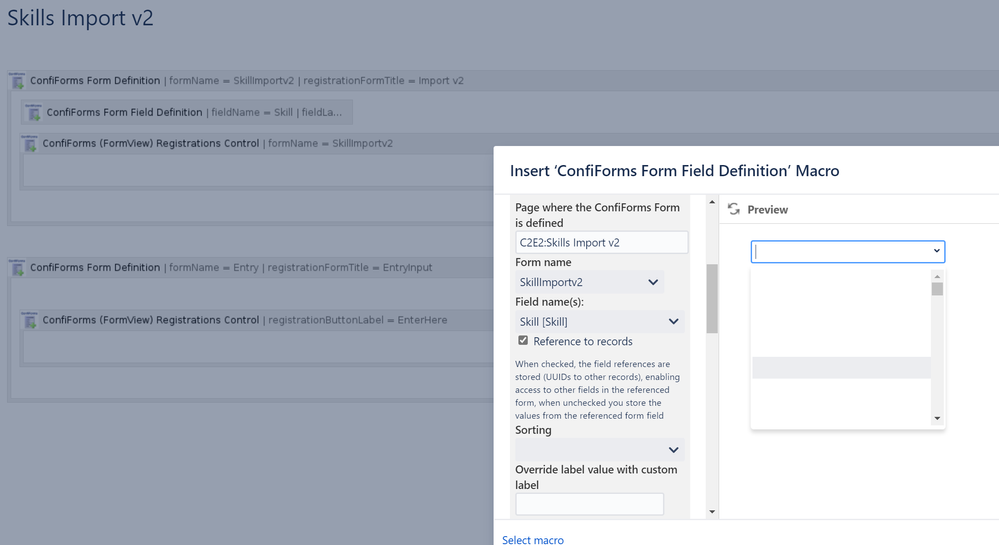
Task: Click the preview list scroll up arrow
Action: tap(937, 277)
